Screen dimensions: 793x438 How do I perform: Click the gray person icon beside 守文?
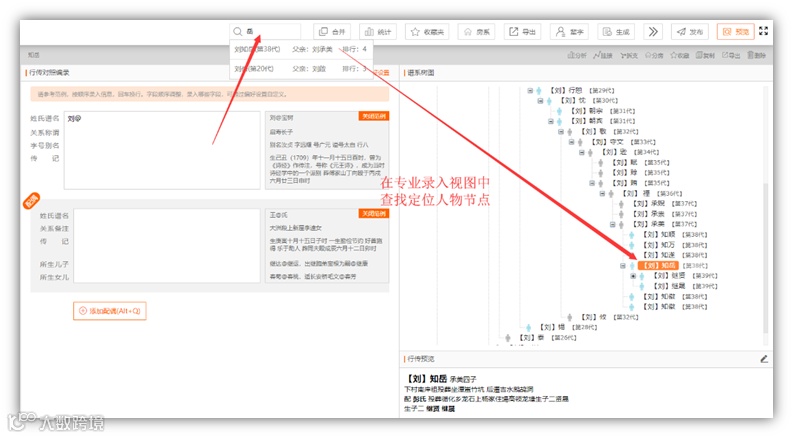click(x=580, y=142)
